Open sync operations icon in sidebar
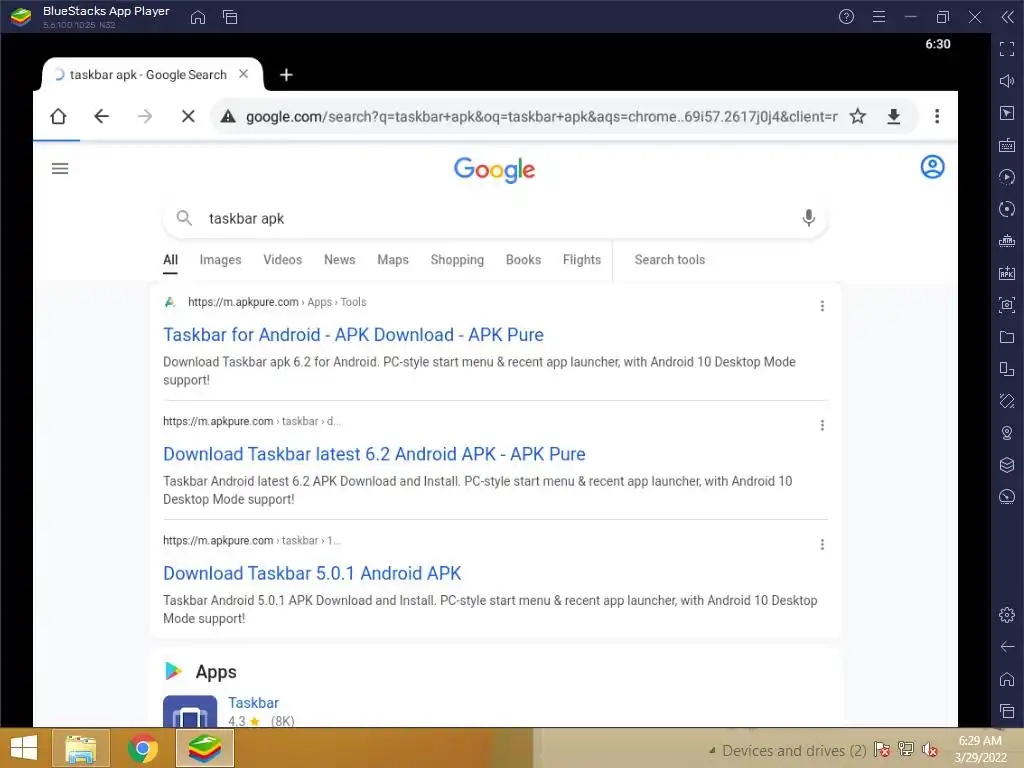The width and height of the screenshot is (1024, 768). point(1007,209)
